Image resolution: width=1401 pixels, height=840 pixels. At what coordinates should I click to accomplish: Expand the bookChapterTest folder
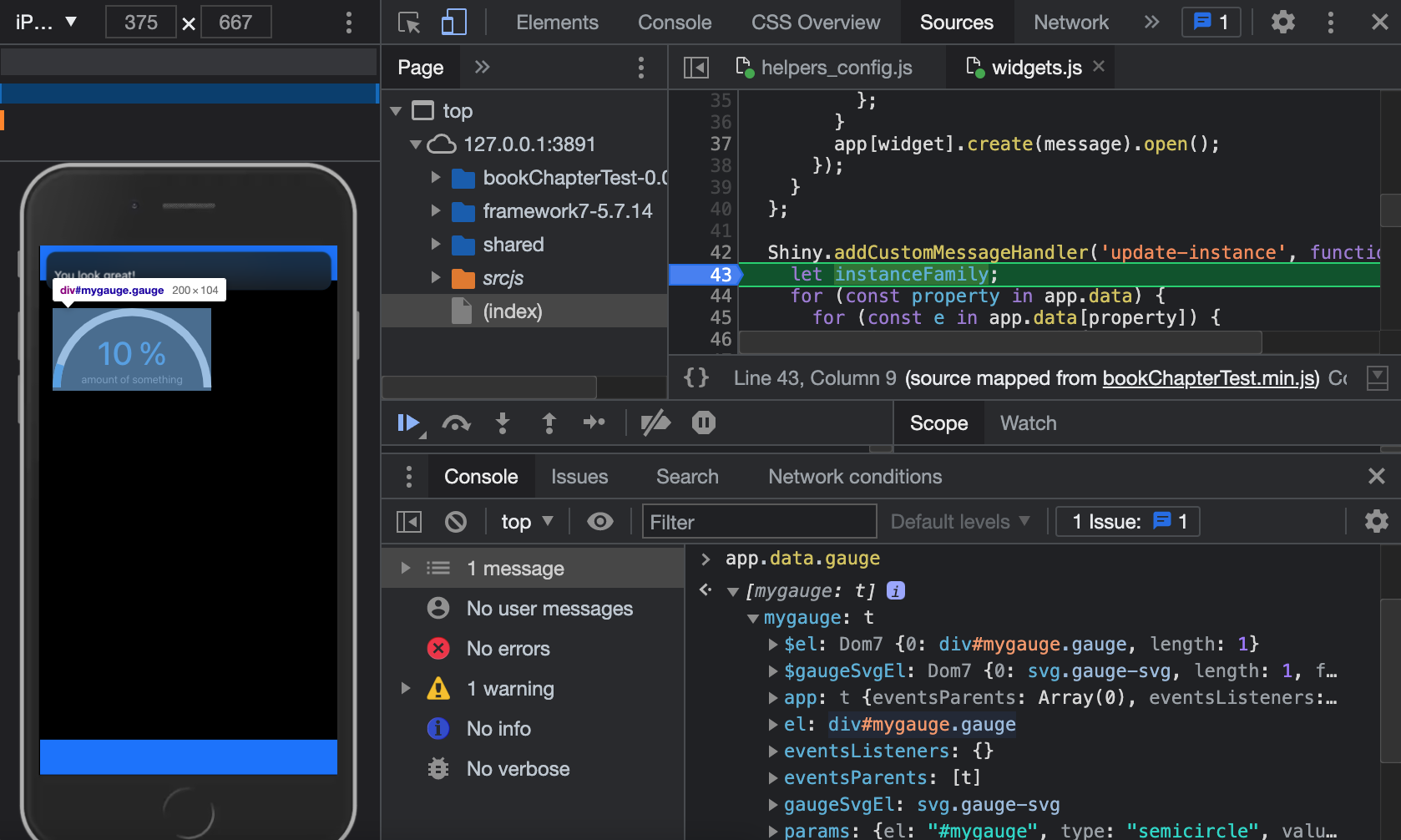click(x=435, y=178)
